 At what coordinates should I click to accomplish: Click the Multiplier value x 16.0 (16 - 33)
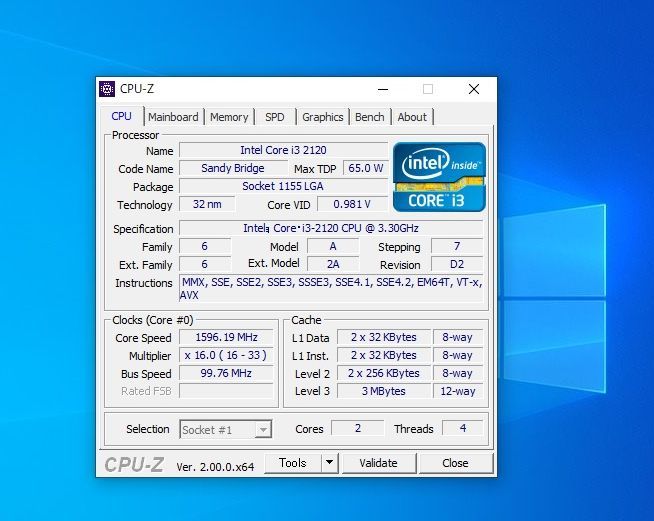pos(226,355)
